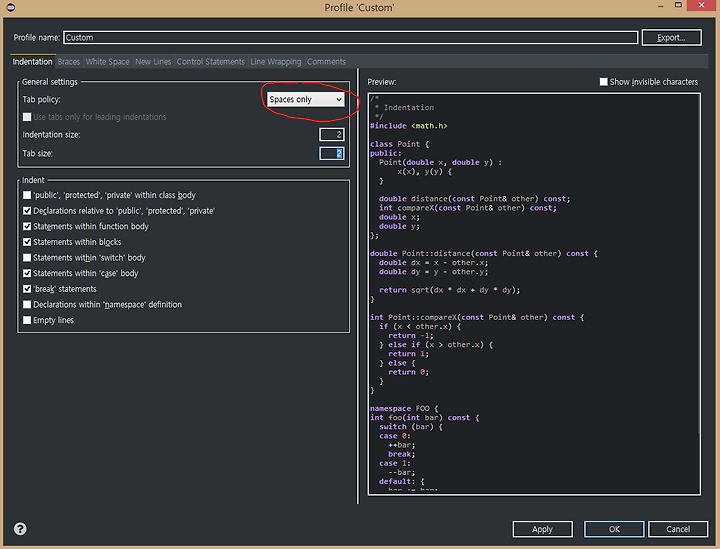720x549 pixels.
Task: Check 'public, protected, private within class body'
Action: [27, 195]
